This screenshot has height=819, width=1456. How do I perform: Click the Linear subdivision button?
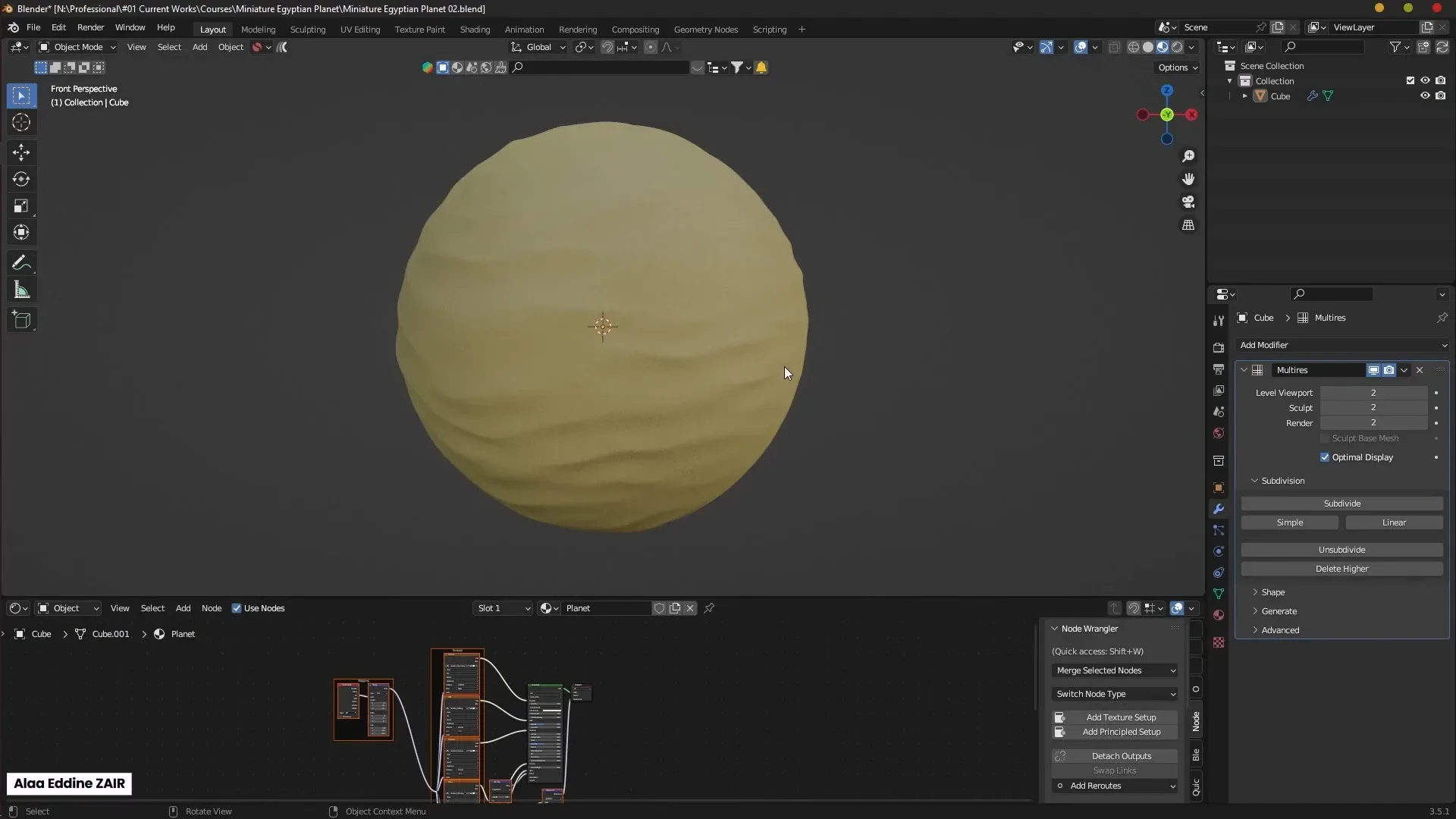[1395, 521]
